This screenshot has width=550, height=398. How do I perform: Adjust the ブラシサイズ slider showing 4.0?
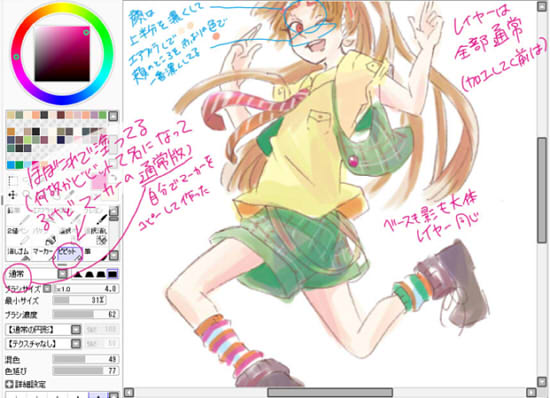point(86,289)
